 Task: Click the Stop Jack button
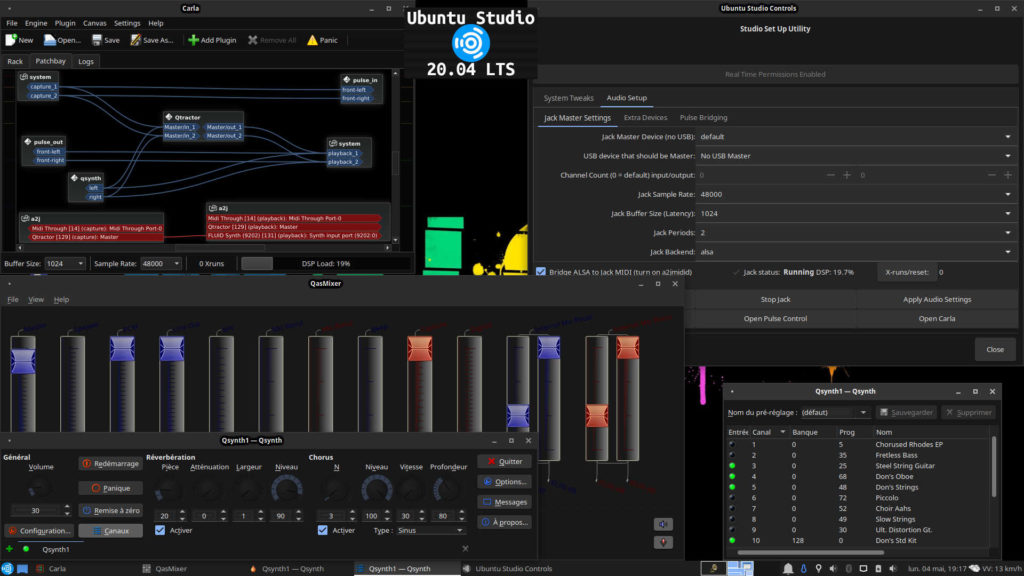[776, 299]
